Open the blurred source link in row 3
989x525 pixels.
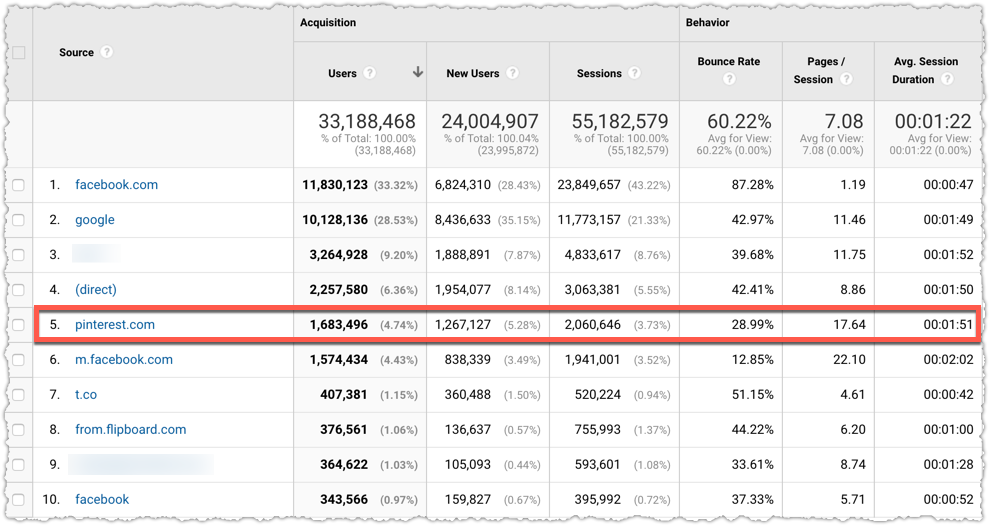click(97, 254)
